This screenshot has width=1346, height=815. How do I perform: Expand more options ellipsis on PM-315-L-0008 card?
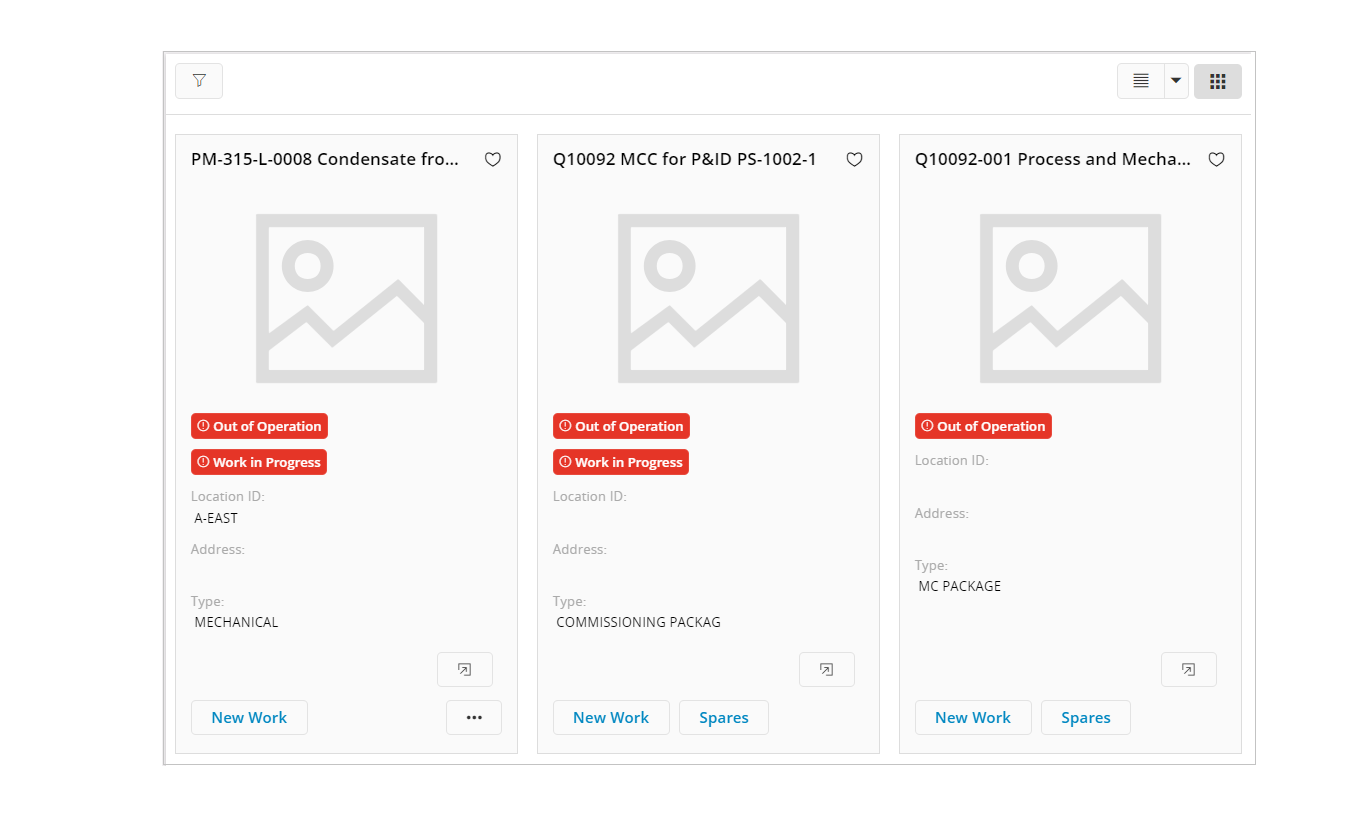pyautogui.click(x=474, y=718)
